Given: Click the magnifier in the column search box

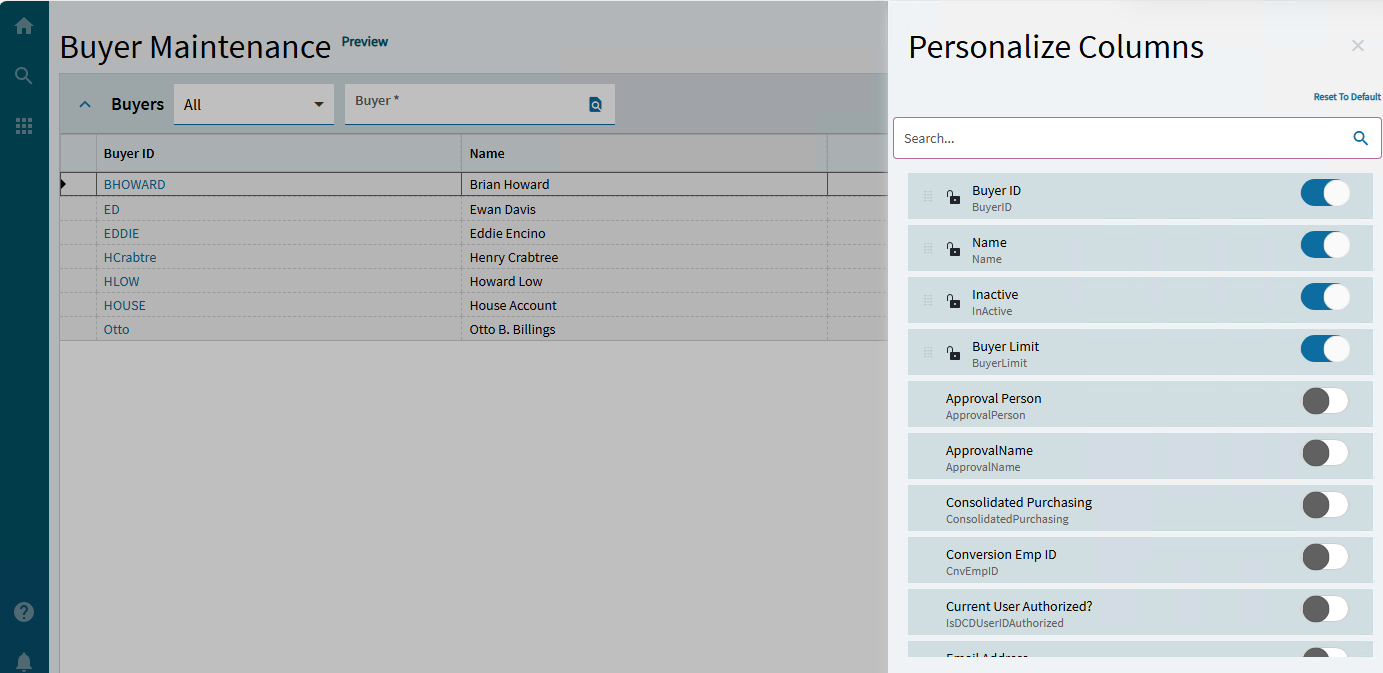Looking at the screenshot, I should pos(1360,138).
